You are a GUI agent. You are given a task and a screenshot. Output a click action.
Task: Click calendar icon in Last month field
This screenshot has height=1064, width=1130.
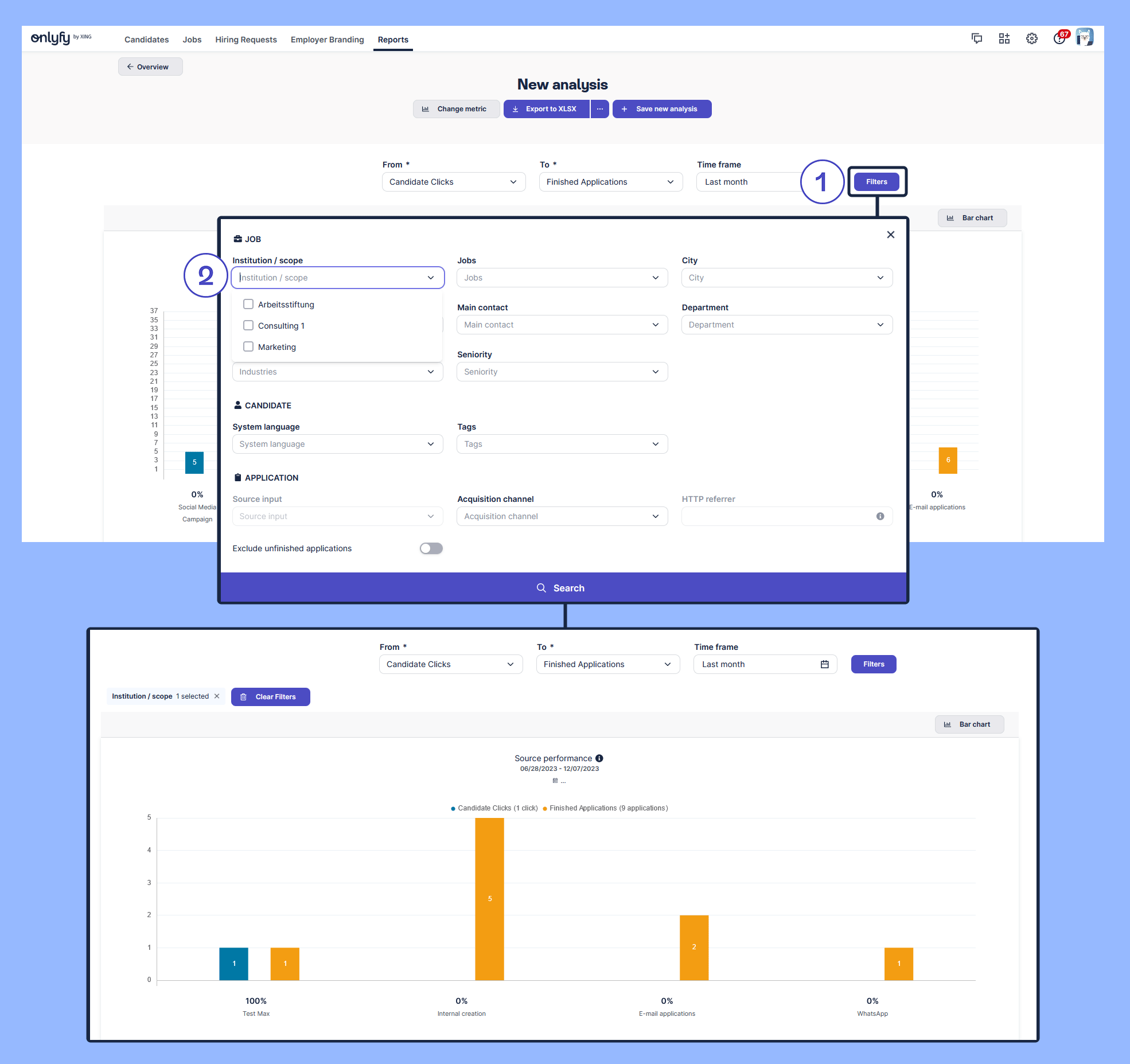coord(824,664)
